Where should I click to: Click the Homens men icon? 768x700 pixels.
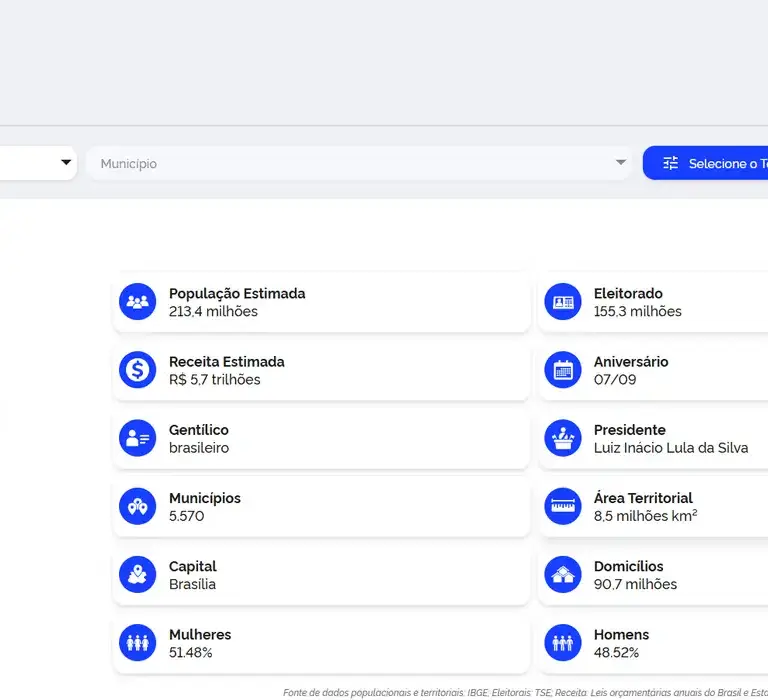coord(563,642)
